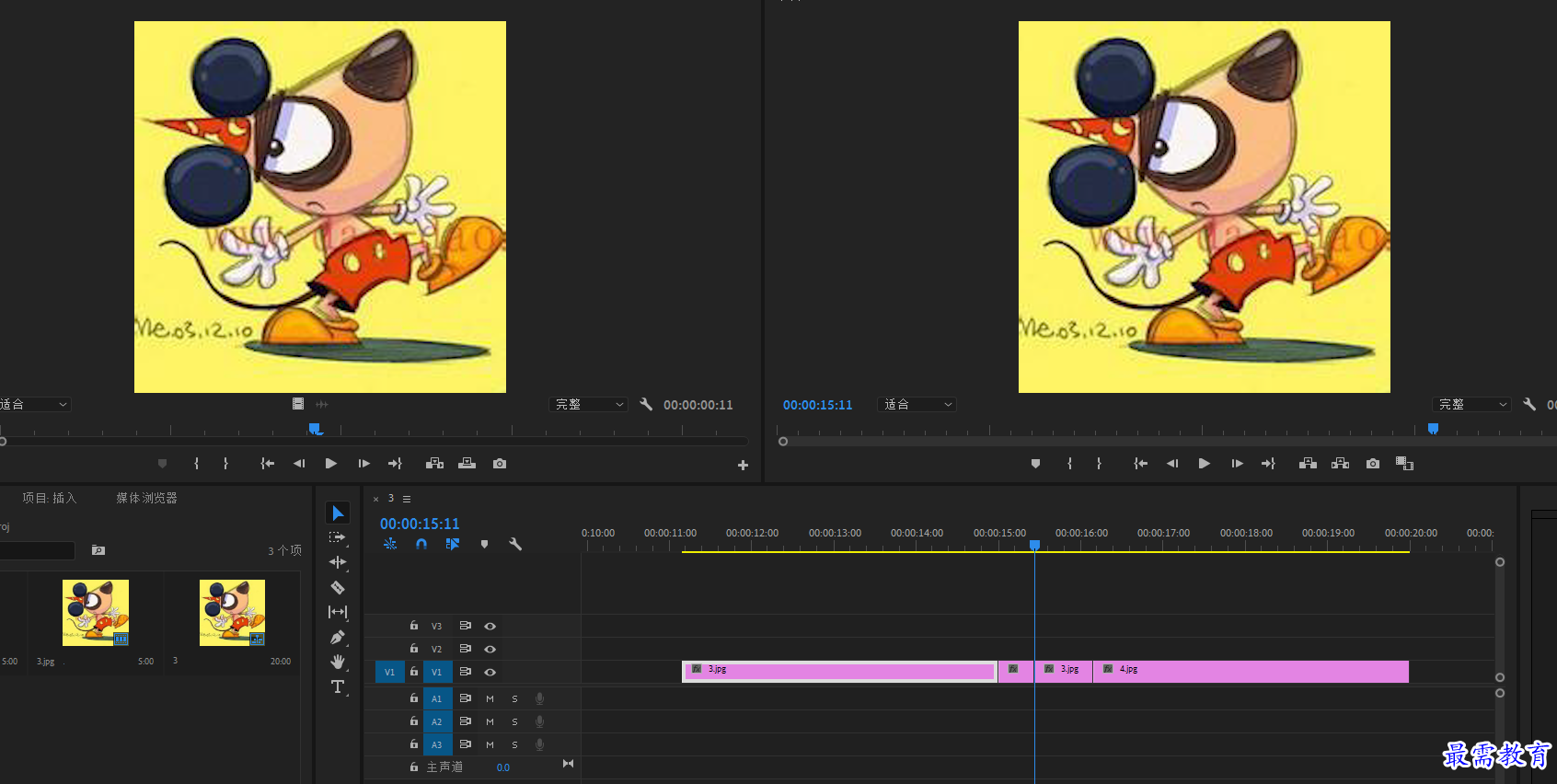Screen dimensions: 1557x784
Task: Add marker in Program Monitor
Action: tap(1035, 464)
